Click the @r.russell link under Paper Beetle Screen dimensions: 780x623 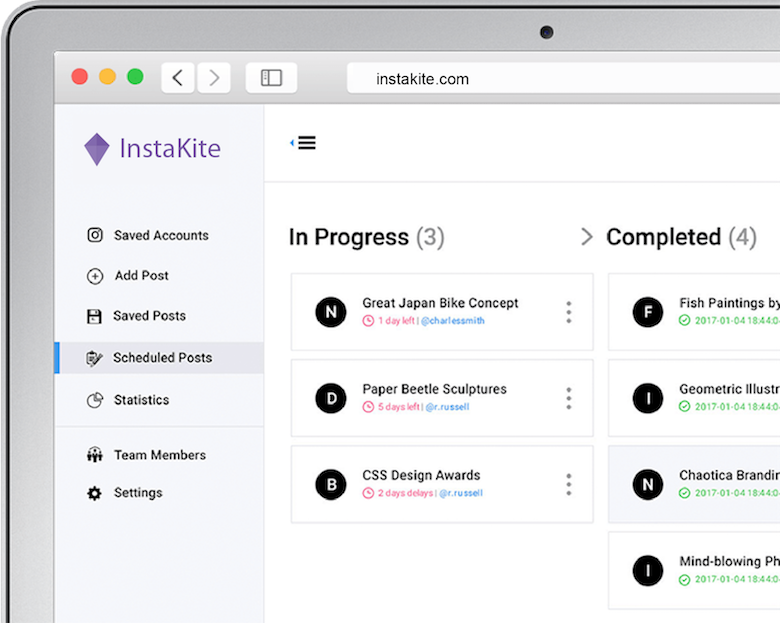(447, 407)
